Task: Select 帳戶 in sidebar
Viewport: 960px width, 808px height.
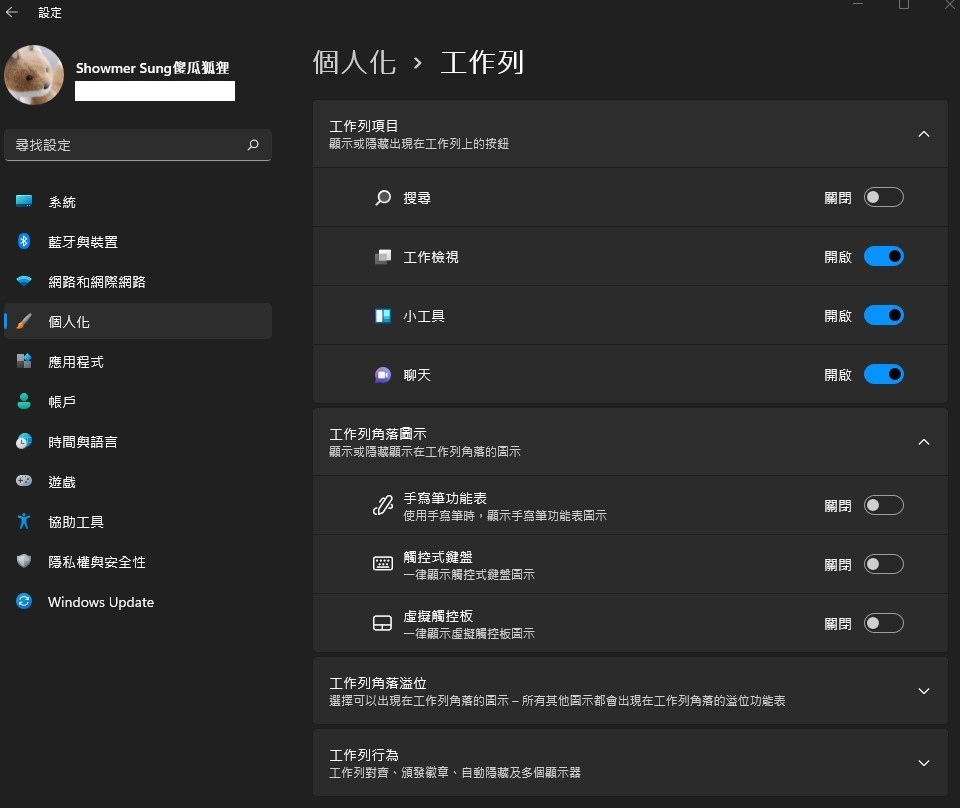Action: (138, 402)
